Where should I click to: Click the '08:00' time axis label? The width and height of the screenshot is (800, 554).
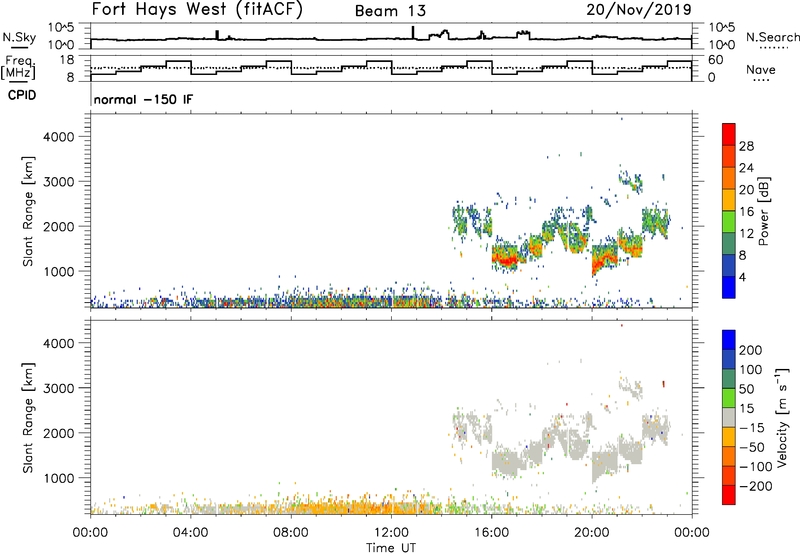(x=291, y=533)
